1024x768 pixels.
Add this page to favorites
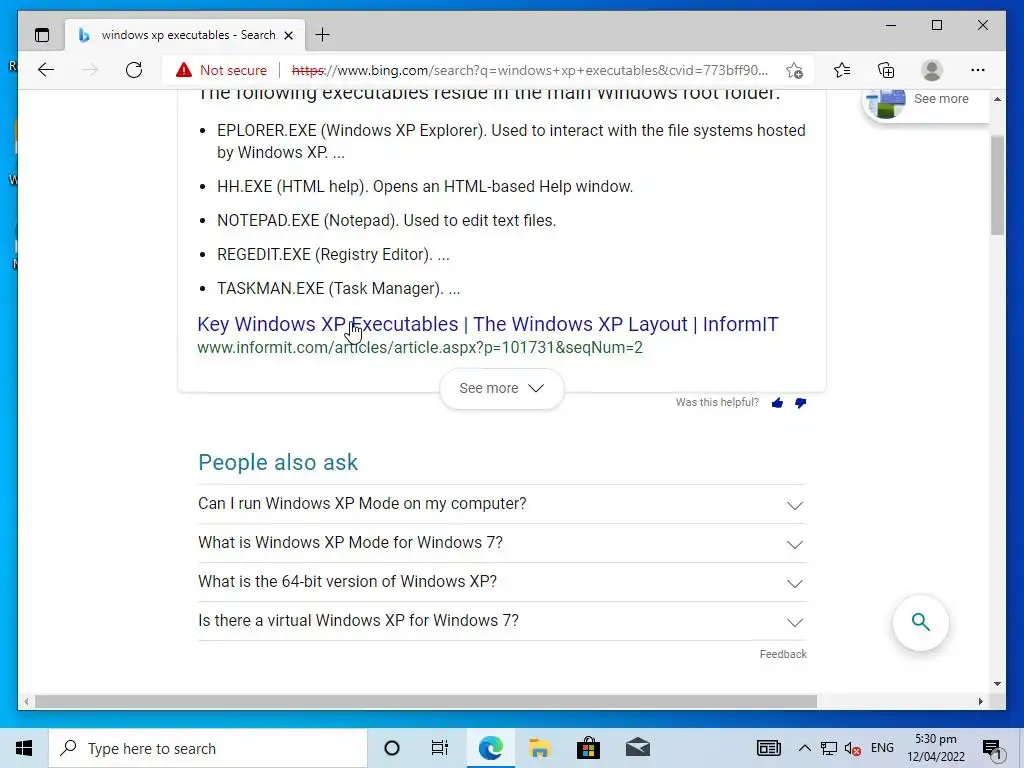[x=794, y=70]
